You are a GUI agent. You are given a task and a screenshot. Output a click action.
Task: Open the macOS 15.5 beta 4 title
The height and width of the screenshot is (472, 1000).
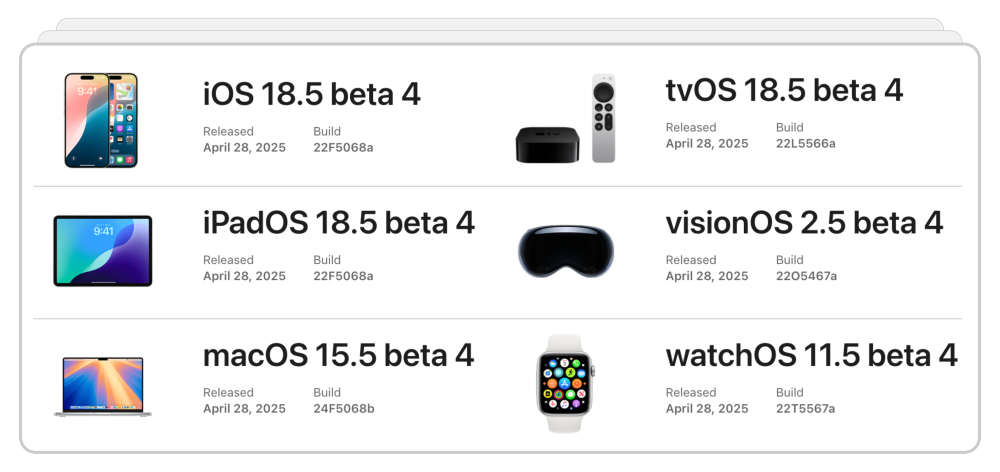coord(338,355)
